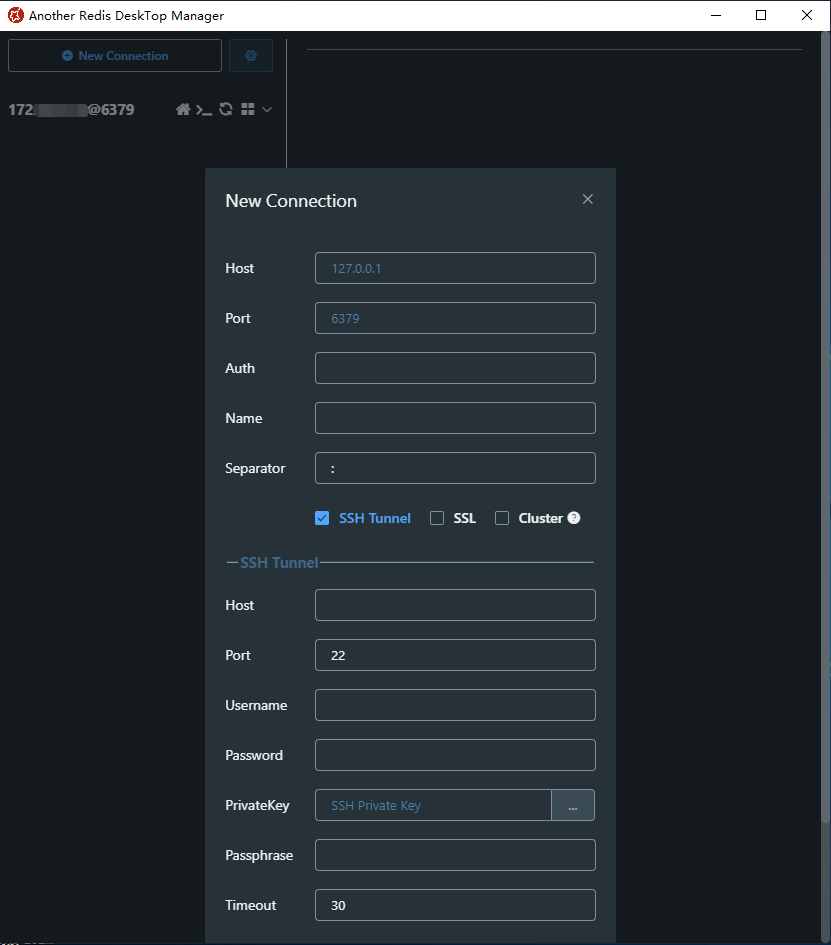
Task: Click into the Name field
Action: tap(455, 418)
